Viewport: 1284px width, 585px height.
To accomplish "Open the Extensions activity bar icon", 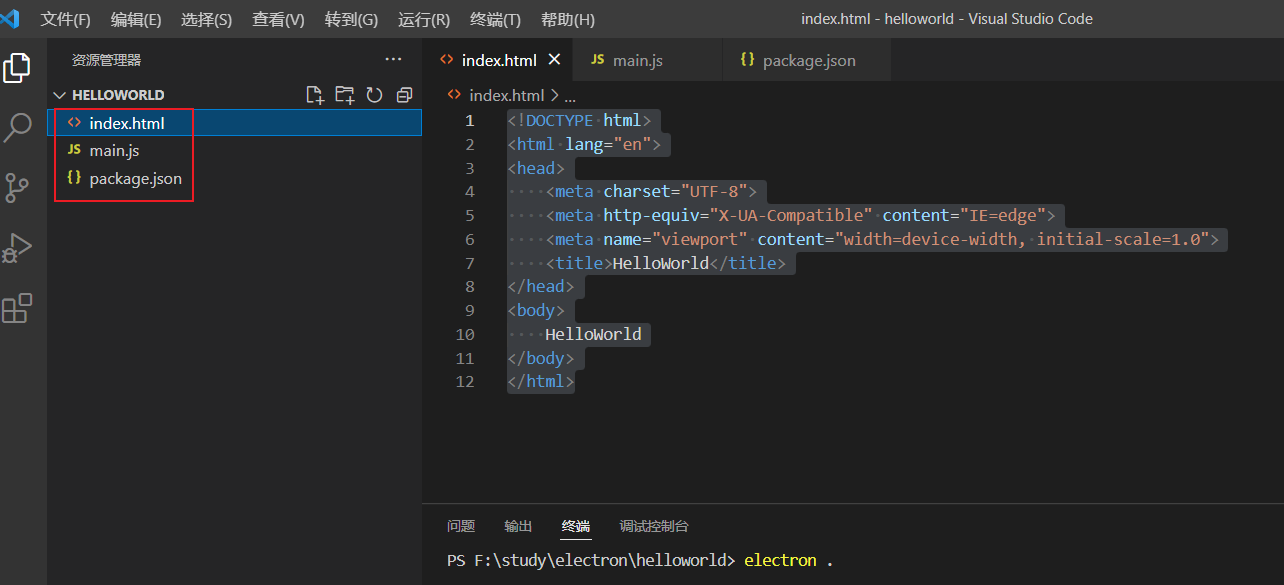I will pyautogui.click(x=17, y=308).
